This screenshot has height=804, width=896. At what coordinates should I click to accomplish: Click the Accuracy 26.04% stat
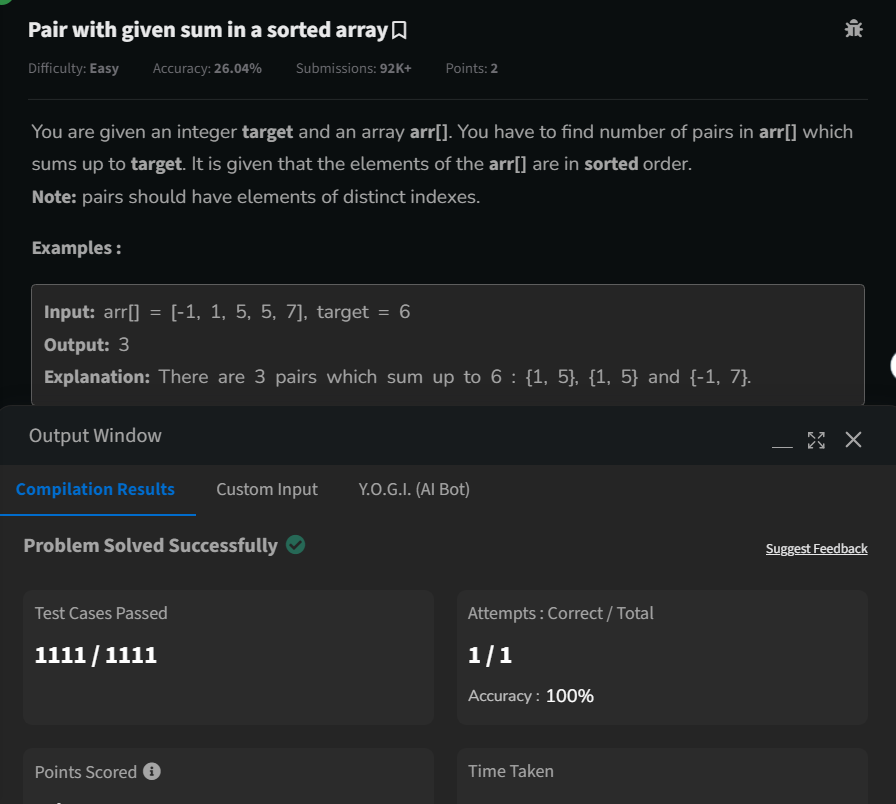[x=207, y=68]
